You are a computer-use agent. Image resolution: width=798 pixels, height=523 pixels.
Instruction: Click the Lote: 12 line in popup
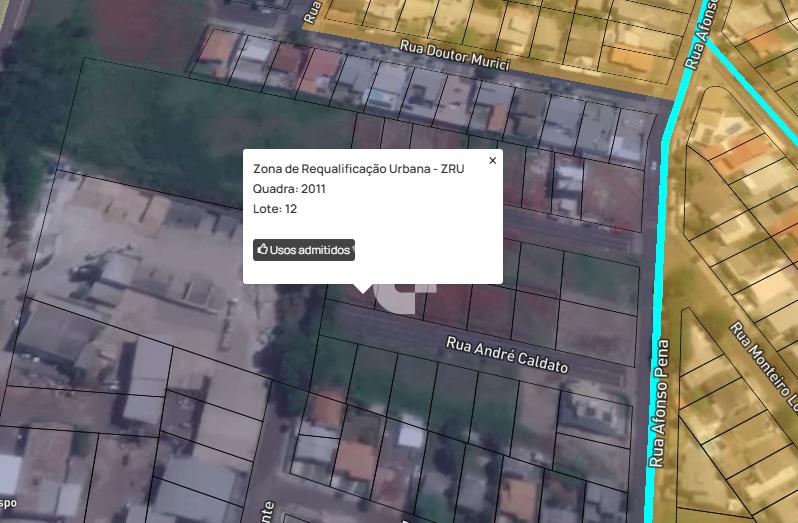click(x=275, y=209)
